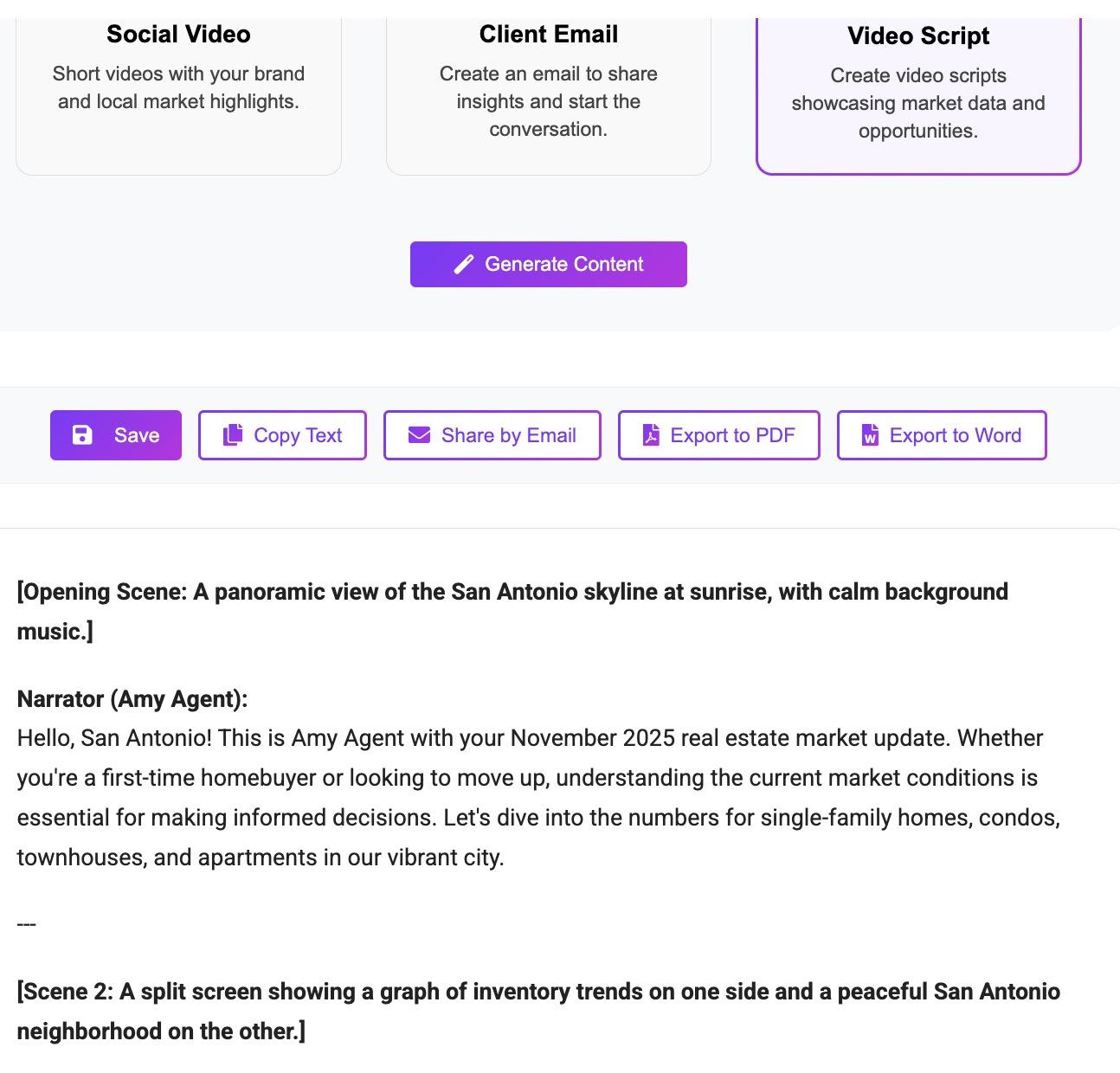Click the Export to PDF text

[732, 435]
